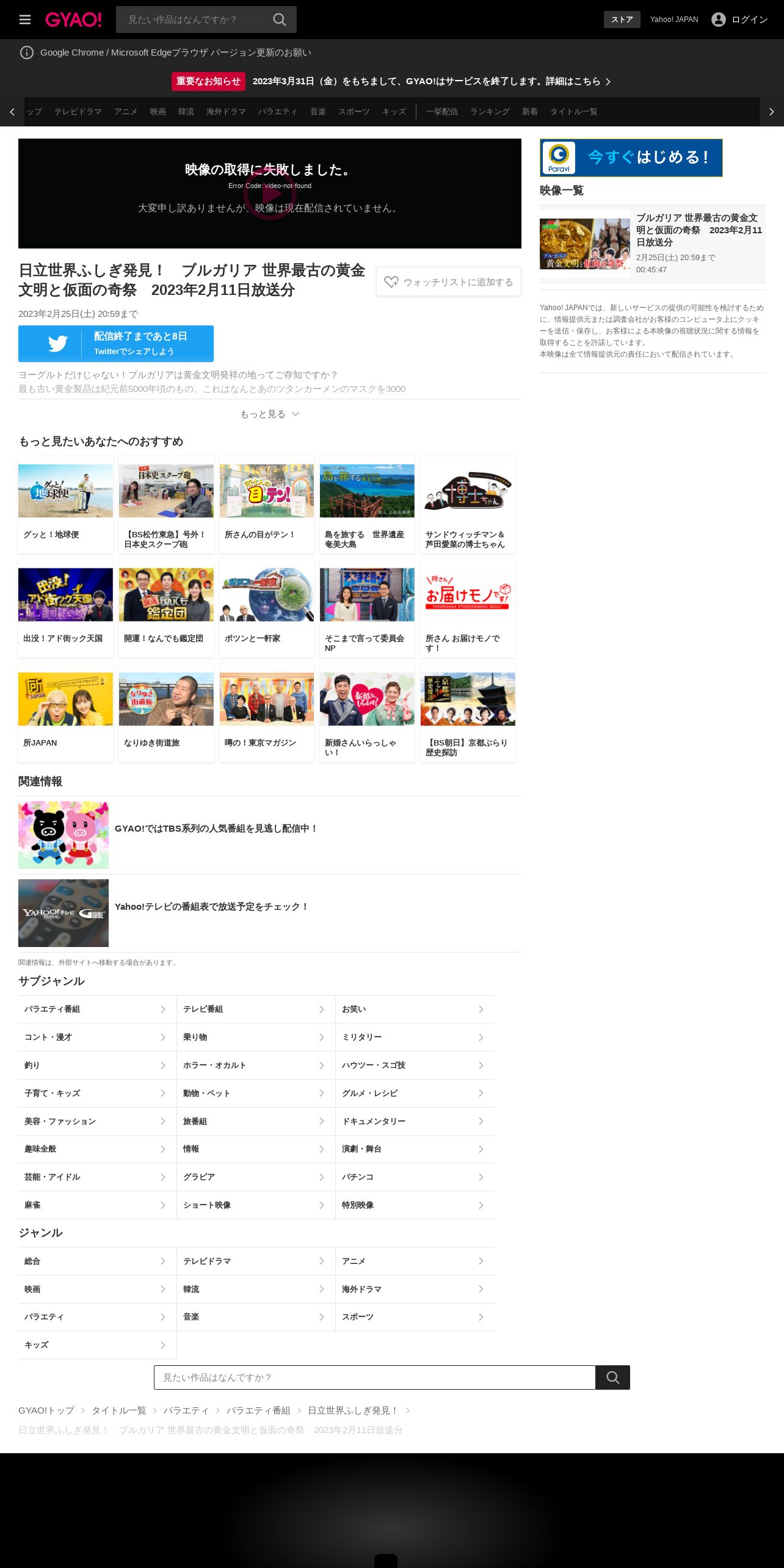Click the 重要なお知らせ red label

tap(208, 81)
